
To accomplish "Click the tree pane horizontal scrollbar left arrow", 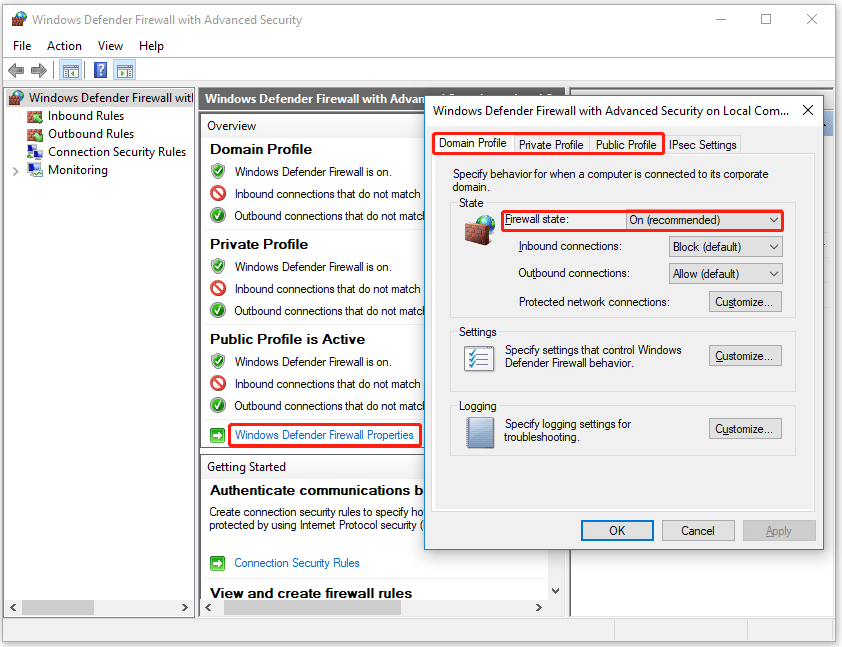I will [x=13, y=607].
